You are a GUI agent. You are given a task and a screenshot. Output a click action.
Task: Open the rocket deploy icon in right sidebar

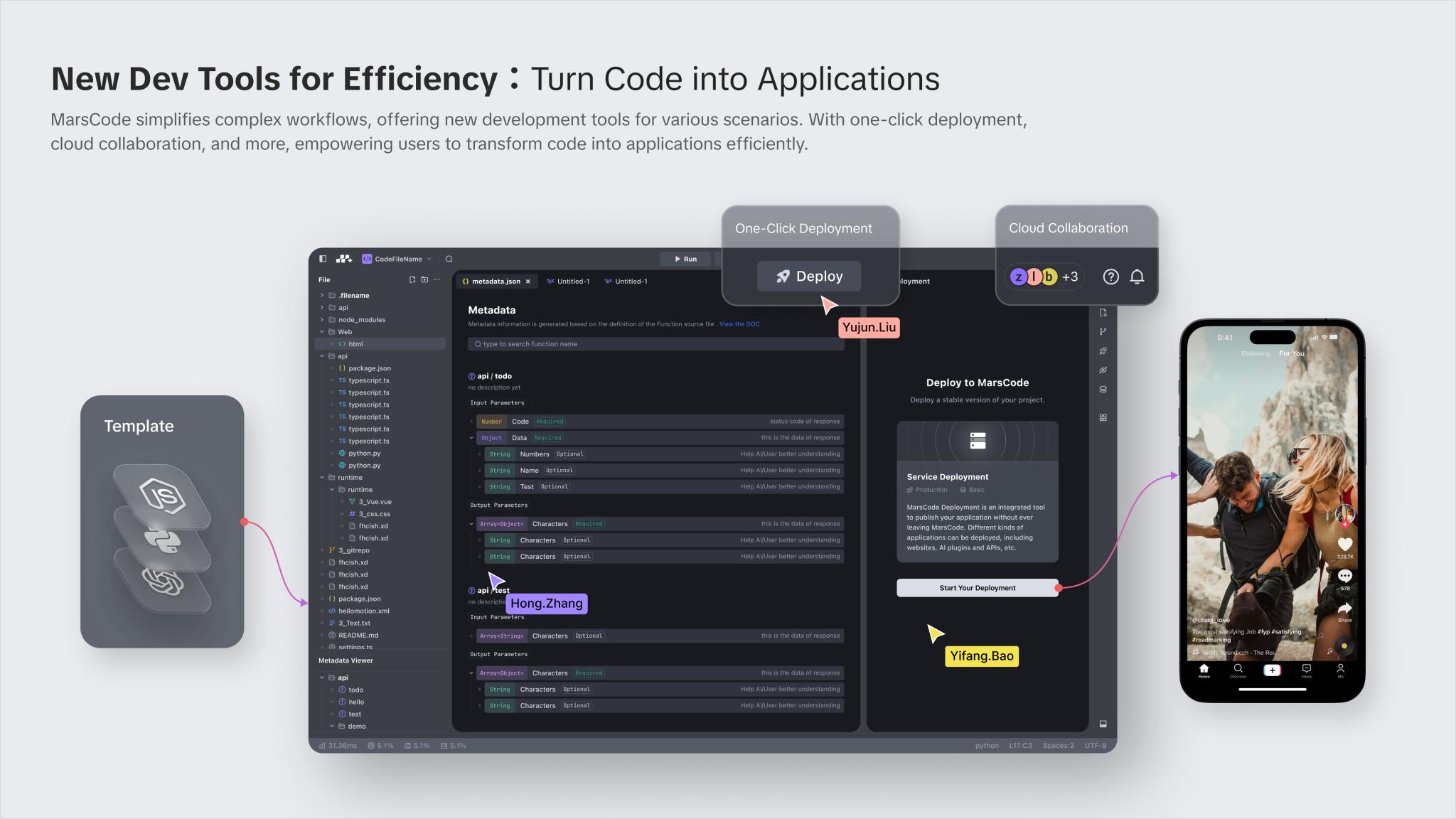coord(1103,350)
